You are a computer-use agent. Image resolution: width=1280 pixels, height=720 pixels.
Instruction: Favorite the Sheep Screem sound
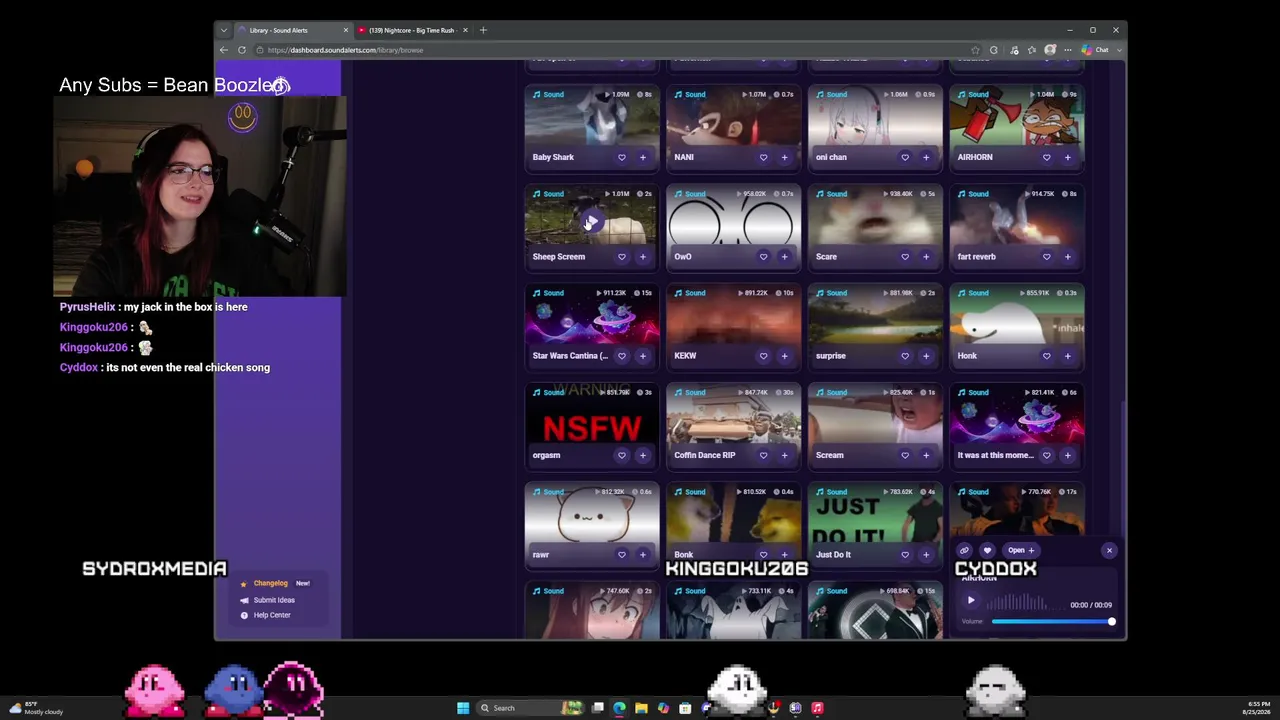click(621, 257)
